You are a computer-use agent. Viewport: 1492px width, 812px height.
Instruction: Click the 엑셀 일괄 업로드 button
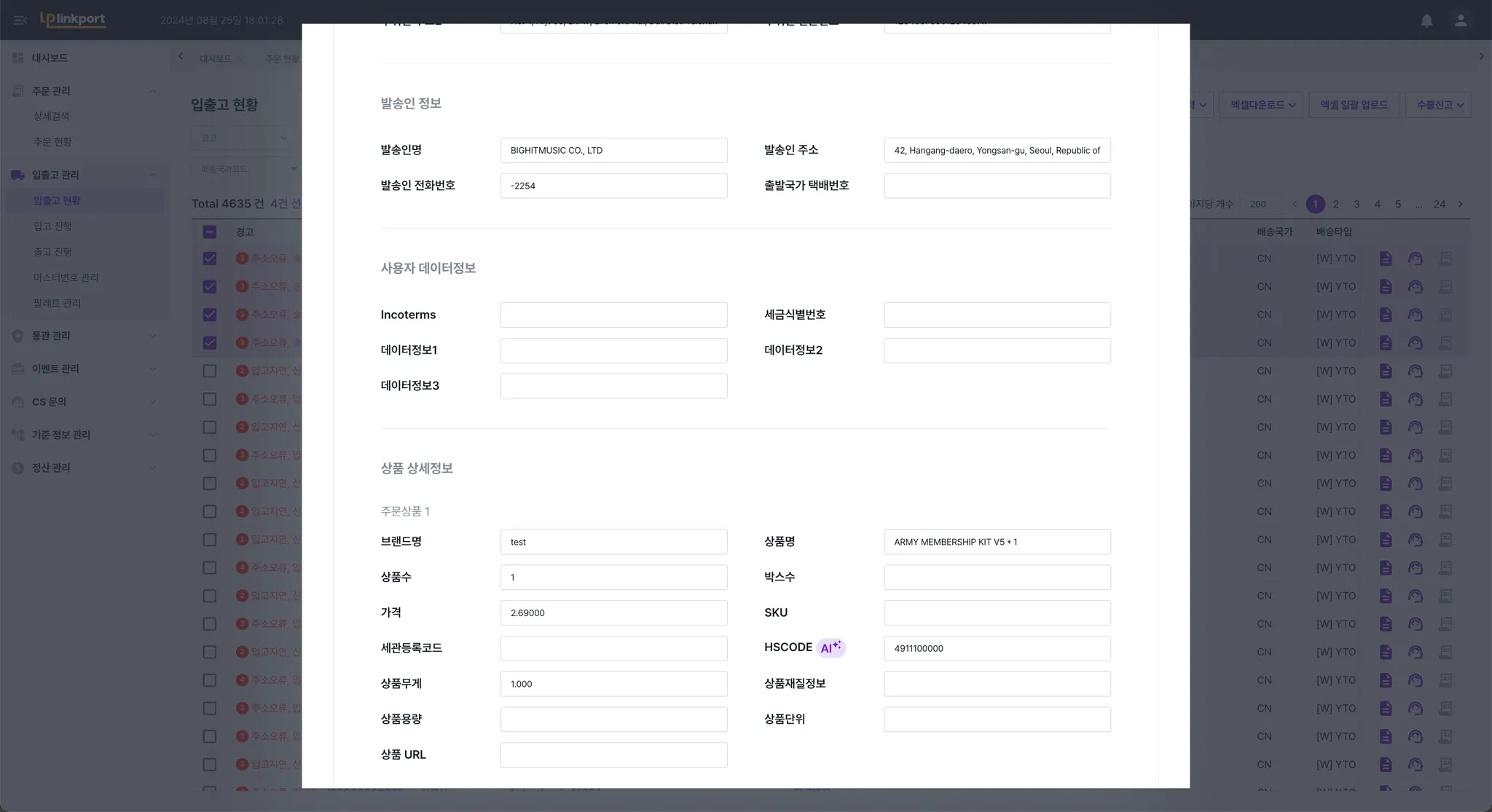point(1354,105)
